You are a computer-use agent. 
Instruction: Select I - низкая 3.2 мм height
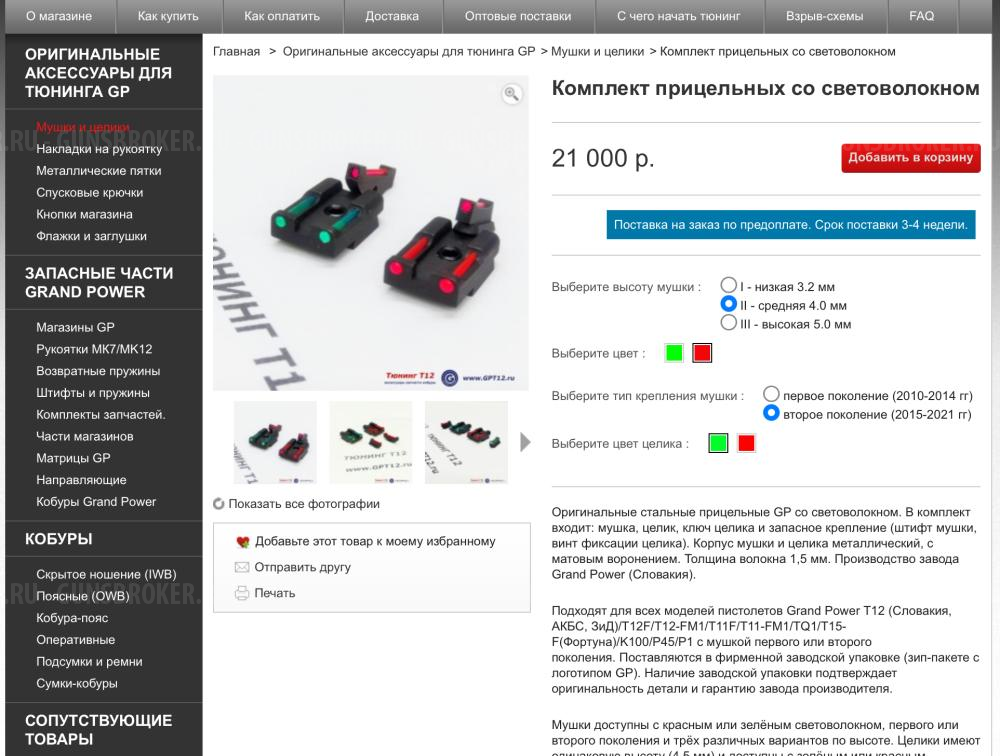coord(728,285)
